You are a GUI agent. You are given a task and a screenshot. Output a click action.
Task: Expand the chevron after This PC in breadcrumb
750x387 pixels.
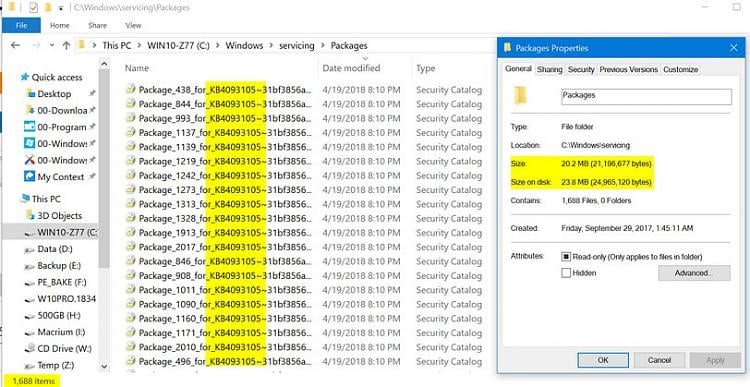(x=139, y=46)
